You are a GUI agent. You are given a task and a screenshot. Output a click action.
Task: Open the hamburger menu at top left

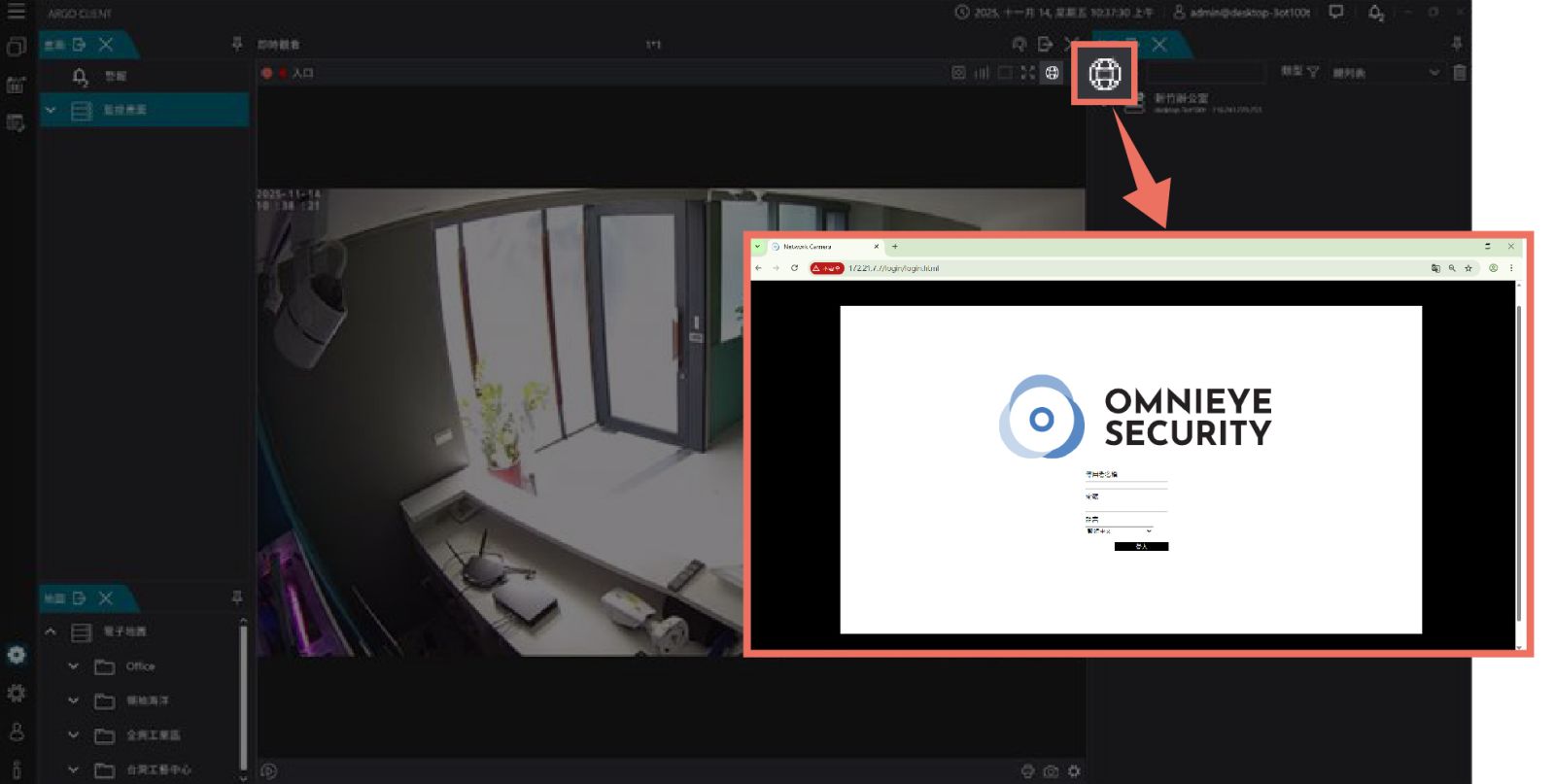coord(17,12)
